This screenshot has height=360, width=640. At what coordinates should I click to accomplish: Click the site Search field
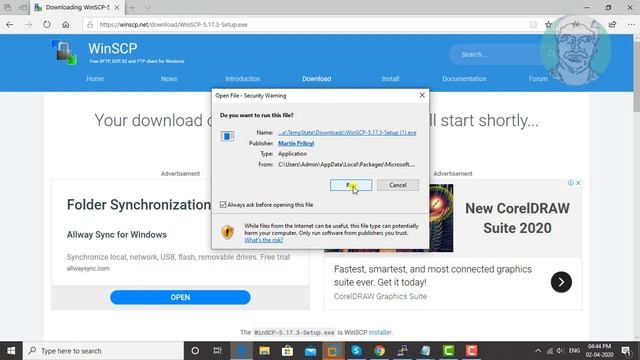502,54
